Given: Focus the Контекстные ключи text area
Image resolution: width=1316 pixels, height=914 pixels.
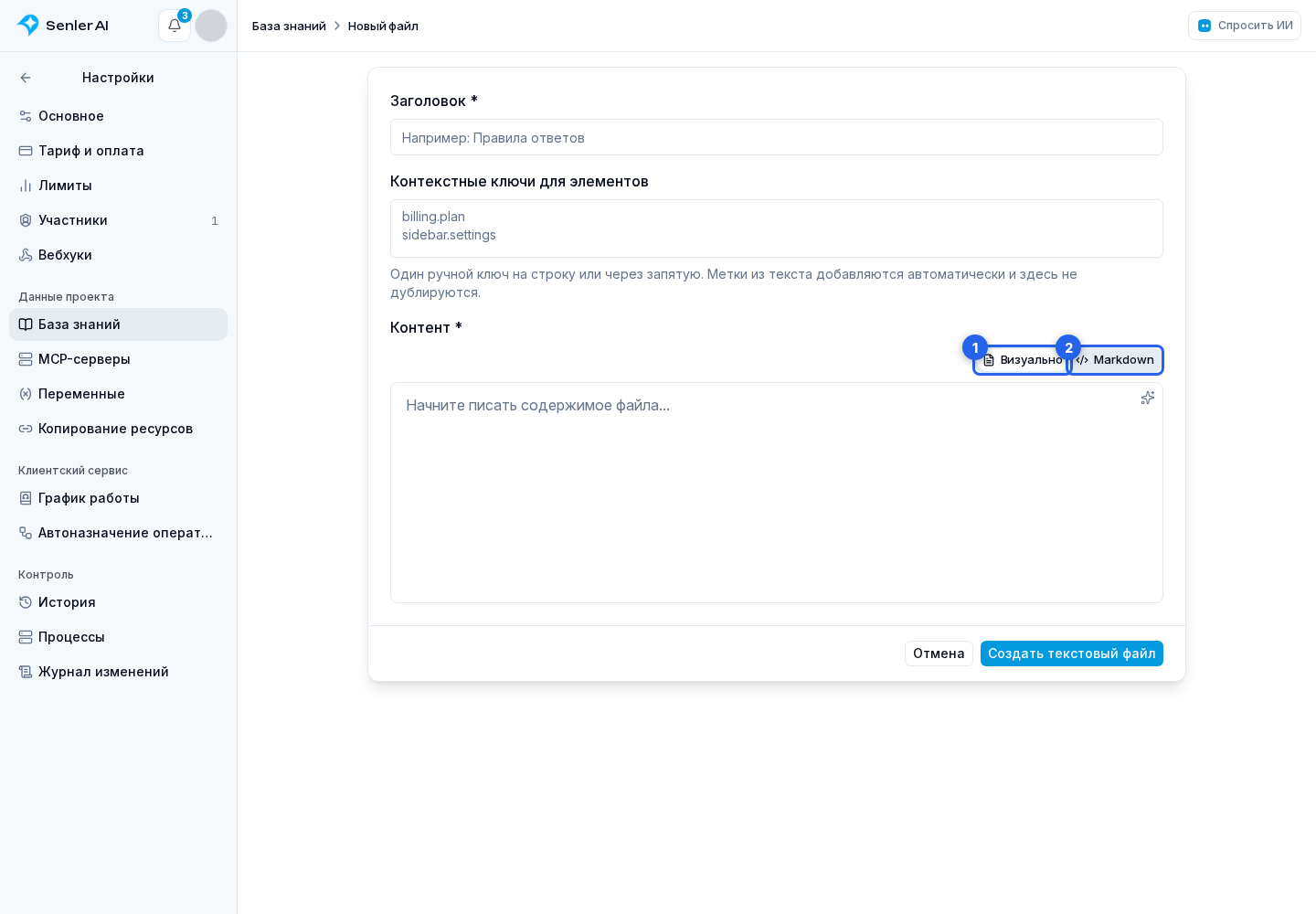Looking at the screenshot, I should [777, 228].
